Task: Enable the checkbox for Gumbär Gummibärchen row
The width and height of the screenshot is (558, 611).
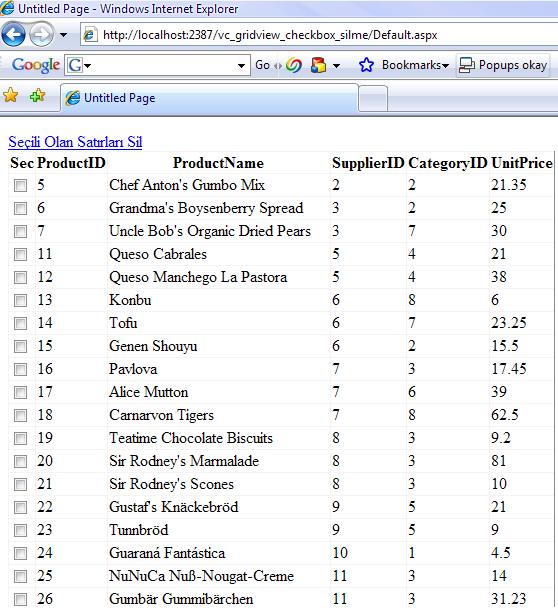Action: 20,599
